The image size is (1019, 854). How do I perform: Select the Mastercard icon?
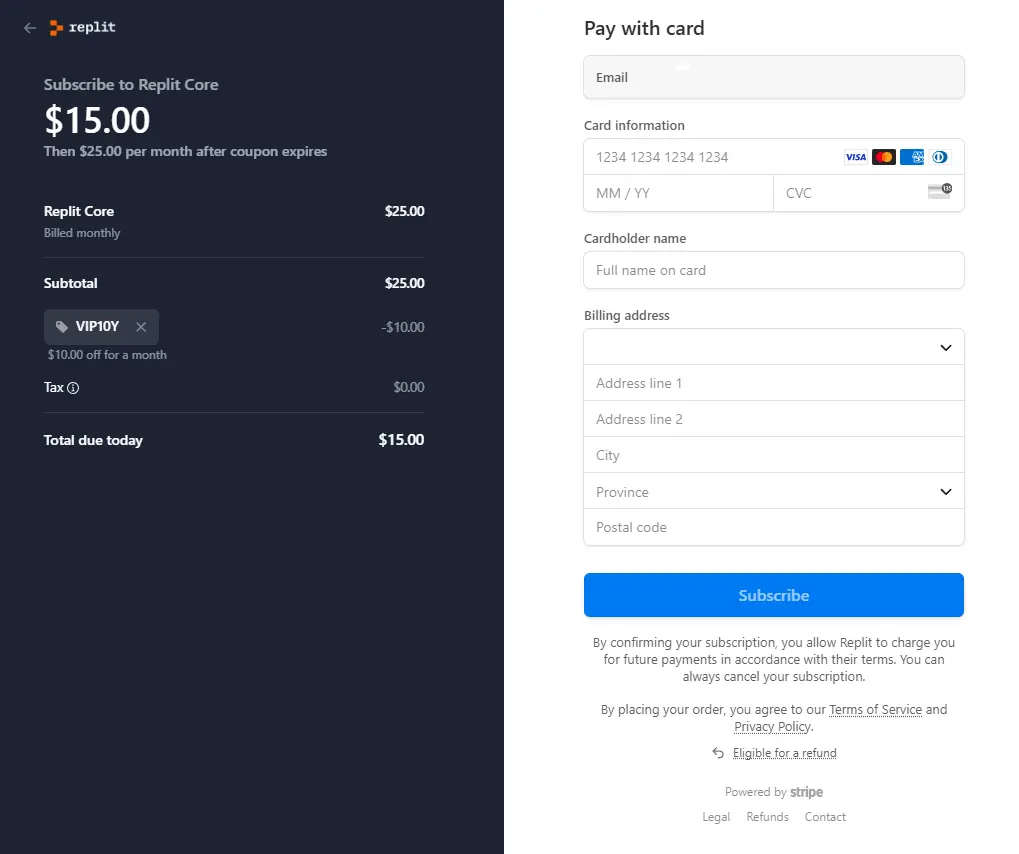(883, 157)
